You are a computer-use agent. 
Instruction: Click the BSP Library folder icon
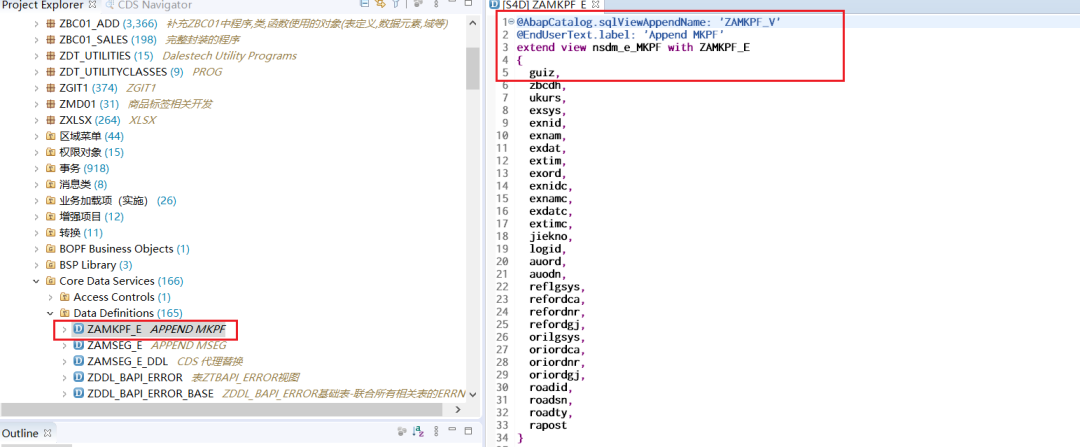tap(50, 264)
